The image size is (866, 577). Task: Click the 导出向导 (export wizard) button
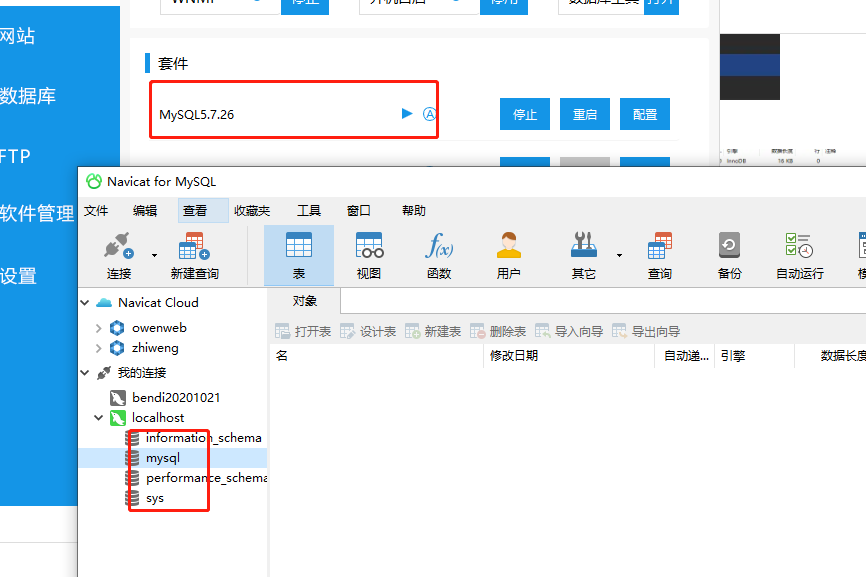[646, 331]
